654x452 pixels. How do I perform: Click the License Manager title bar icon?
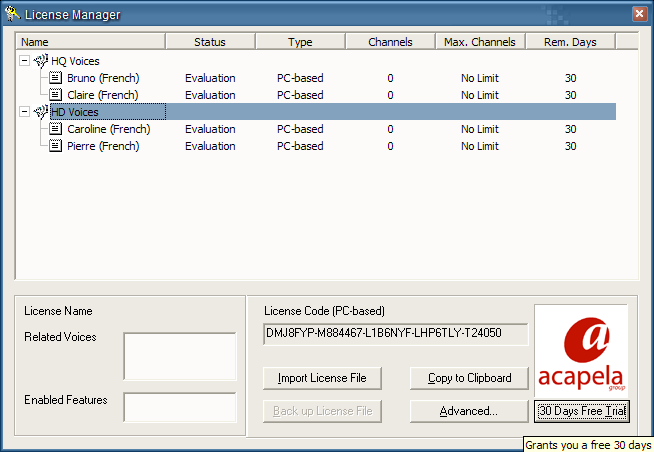[x=13, y=13]
